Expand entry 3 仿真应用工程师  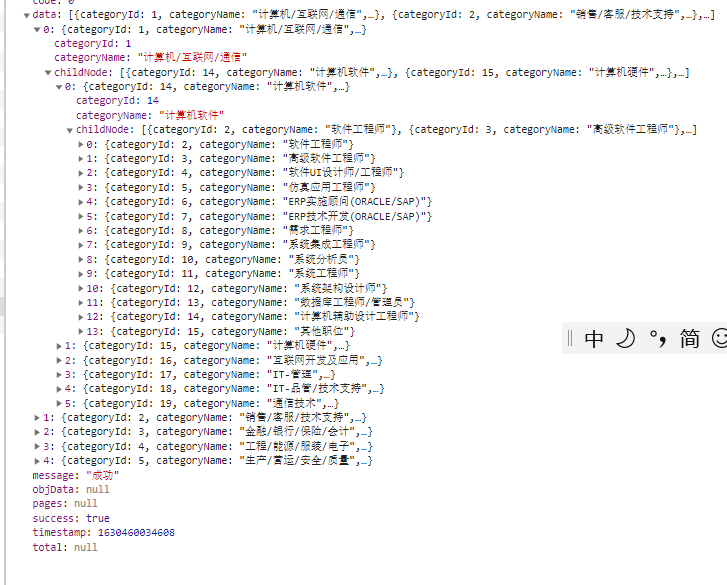[81, 187]
